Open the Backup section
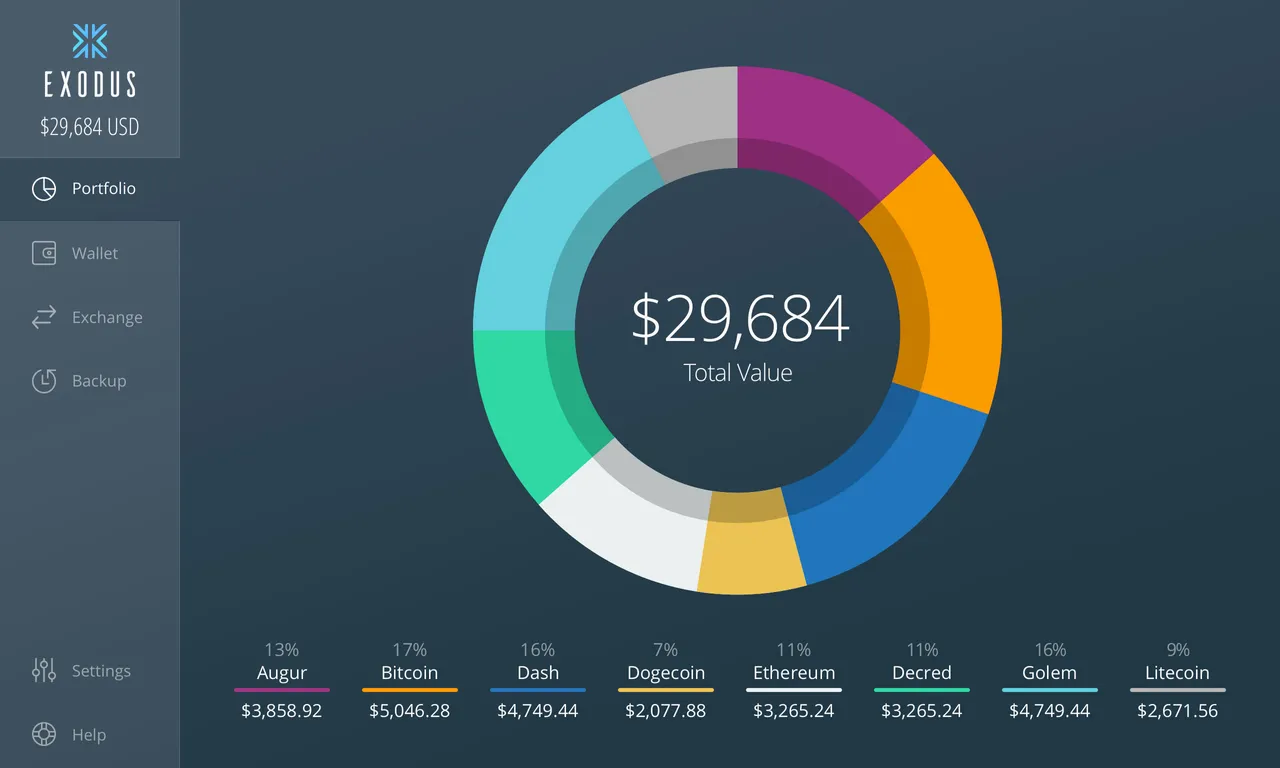 coord(90,381)
